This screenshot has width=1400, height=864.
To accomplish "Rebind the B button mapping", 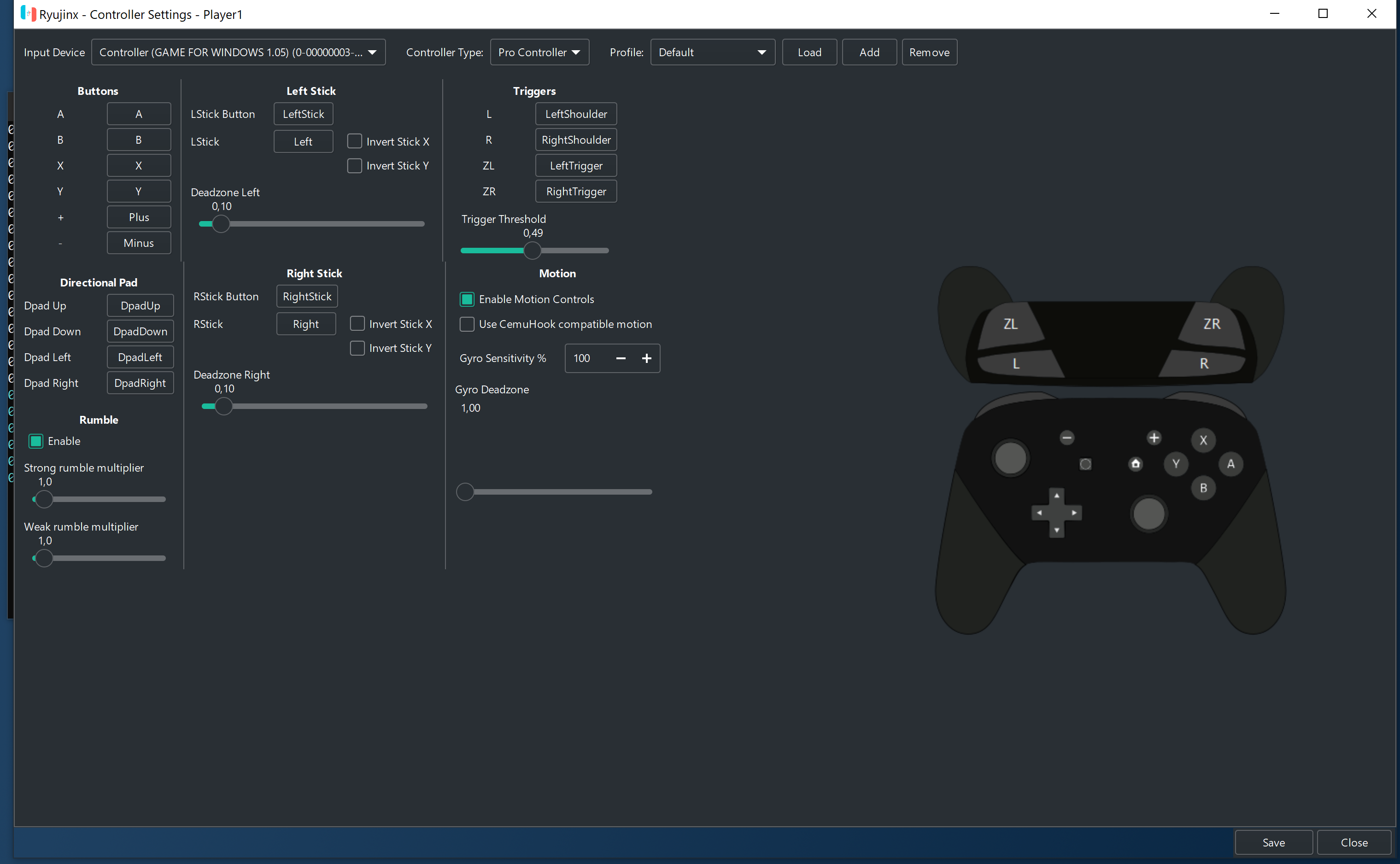I will (139, 140).
